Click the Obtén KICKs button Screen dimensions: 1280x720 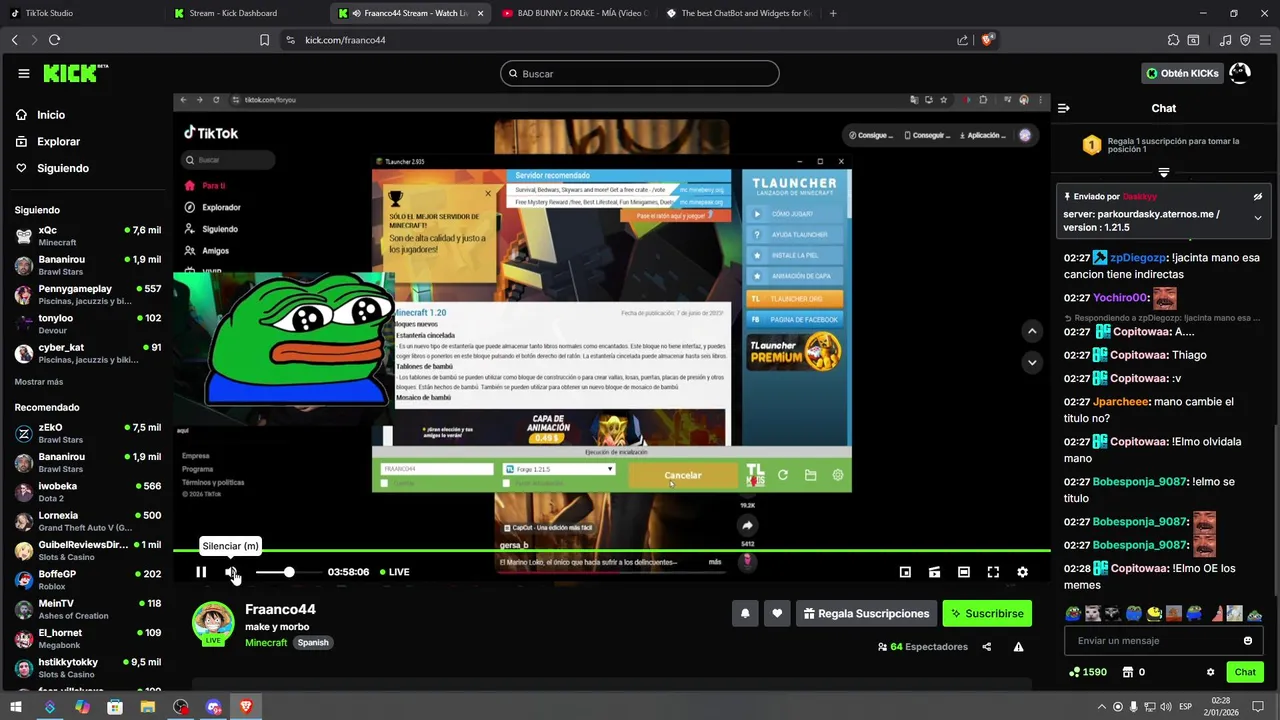click(1182, 73)
